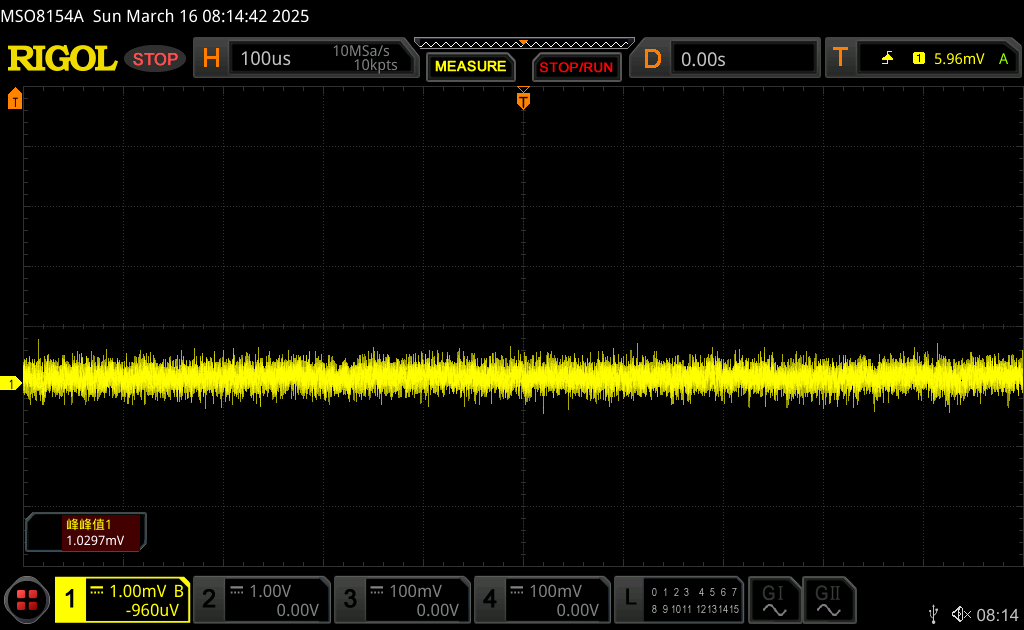Click the trigger source channel 1 badge
Screen dimensions: 1024x630
pos(918,59)
